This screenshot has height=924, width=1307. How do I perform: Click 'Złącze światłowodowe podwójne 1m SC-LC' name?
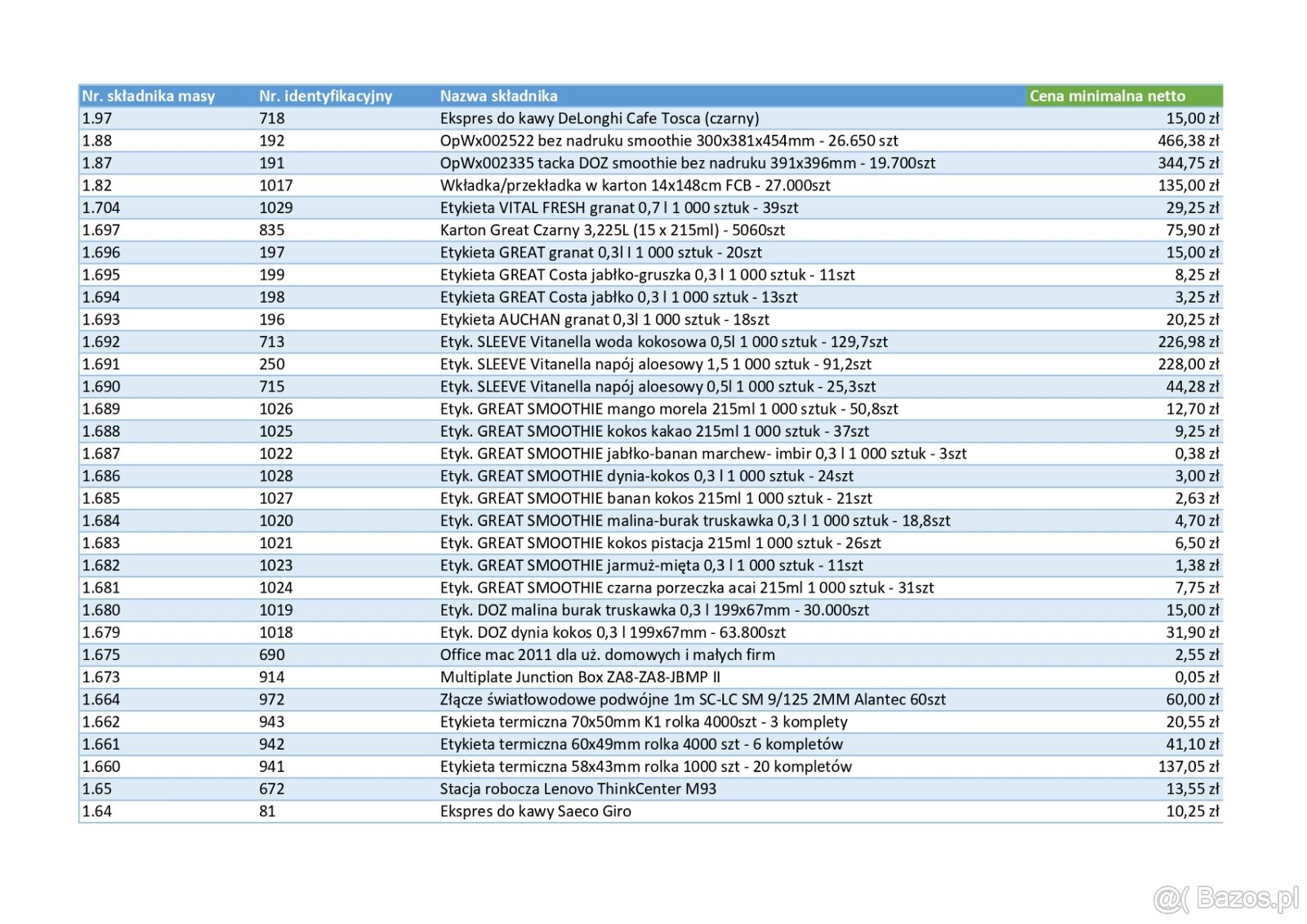pos(693,699)
